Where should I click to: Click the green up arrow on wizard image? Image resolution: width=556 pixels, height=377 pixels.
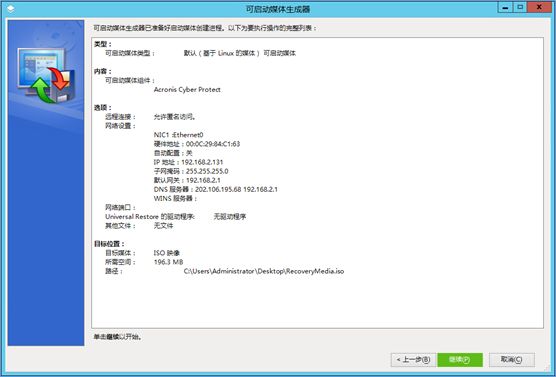[41, 90]
